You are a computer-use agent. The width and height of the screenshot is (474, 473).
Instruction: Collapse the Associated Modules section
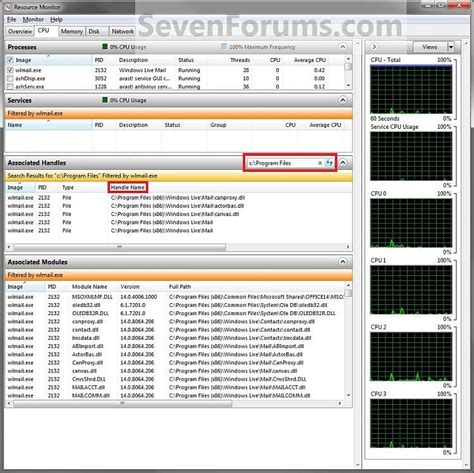[342, 262]
